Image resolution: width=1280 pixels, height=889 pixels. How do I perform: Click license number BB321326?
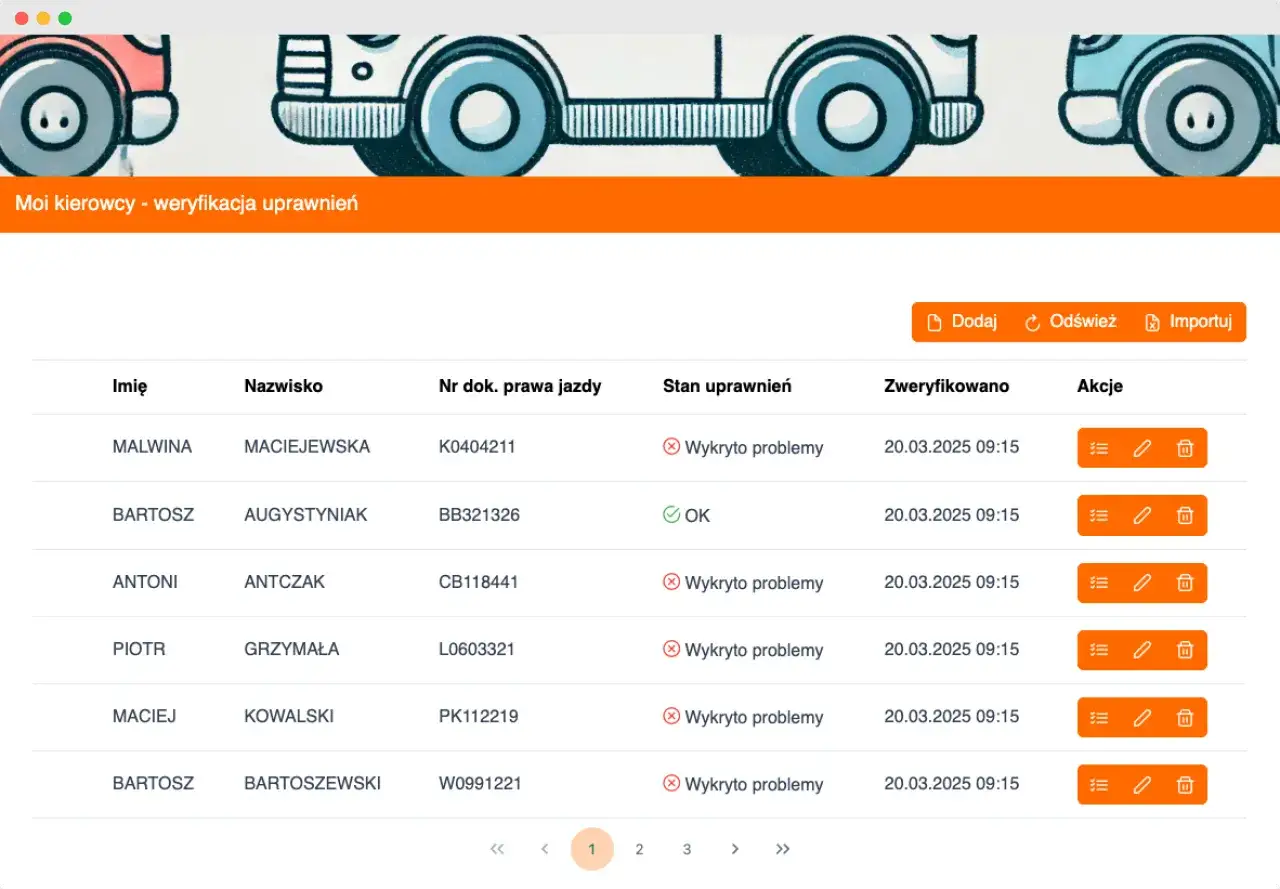(x=479, y=515)
